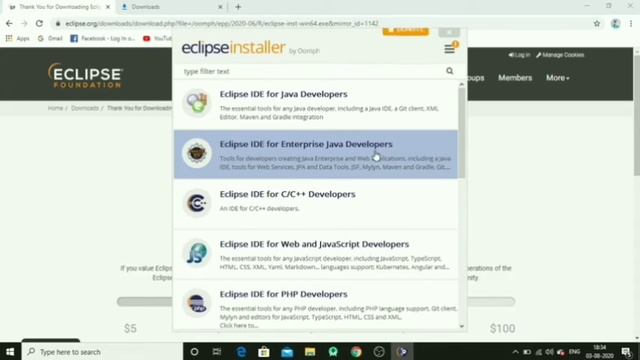Open Cortana circle on taskbar
The width and height of the screenshot is (640, 360).
[x=194, y=351]
